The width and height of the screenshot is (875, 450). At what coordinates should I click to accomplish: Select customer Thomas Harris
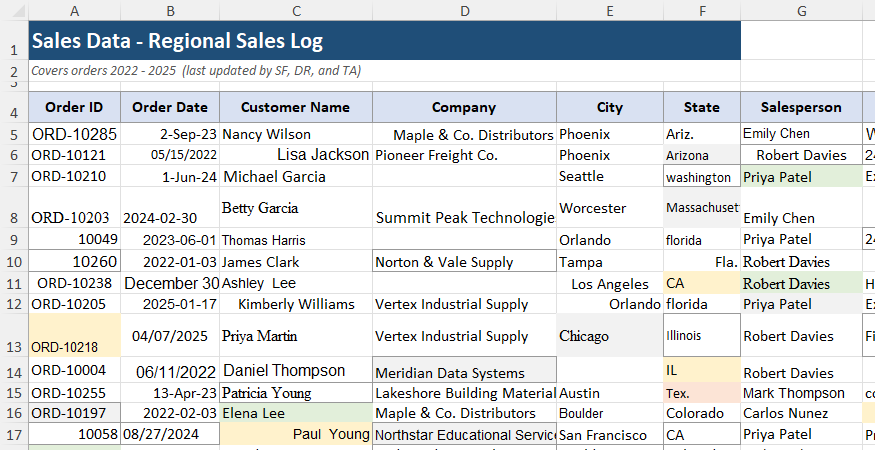[x=296, y=239]
